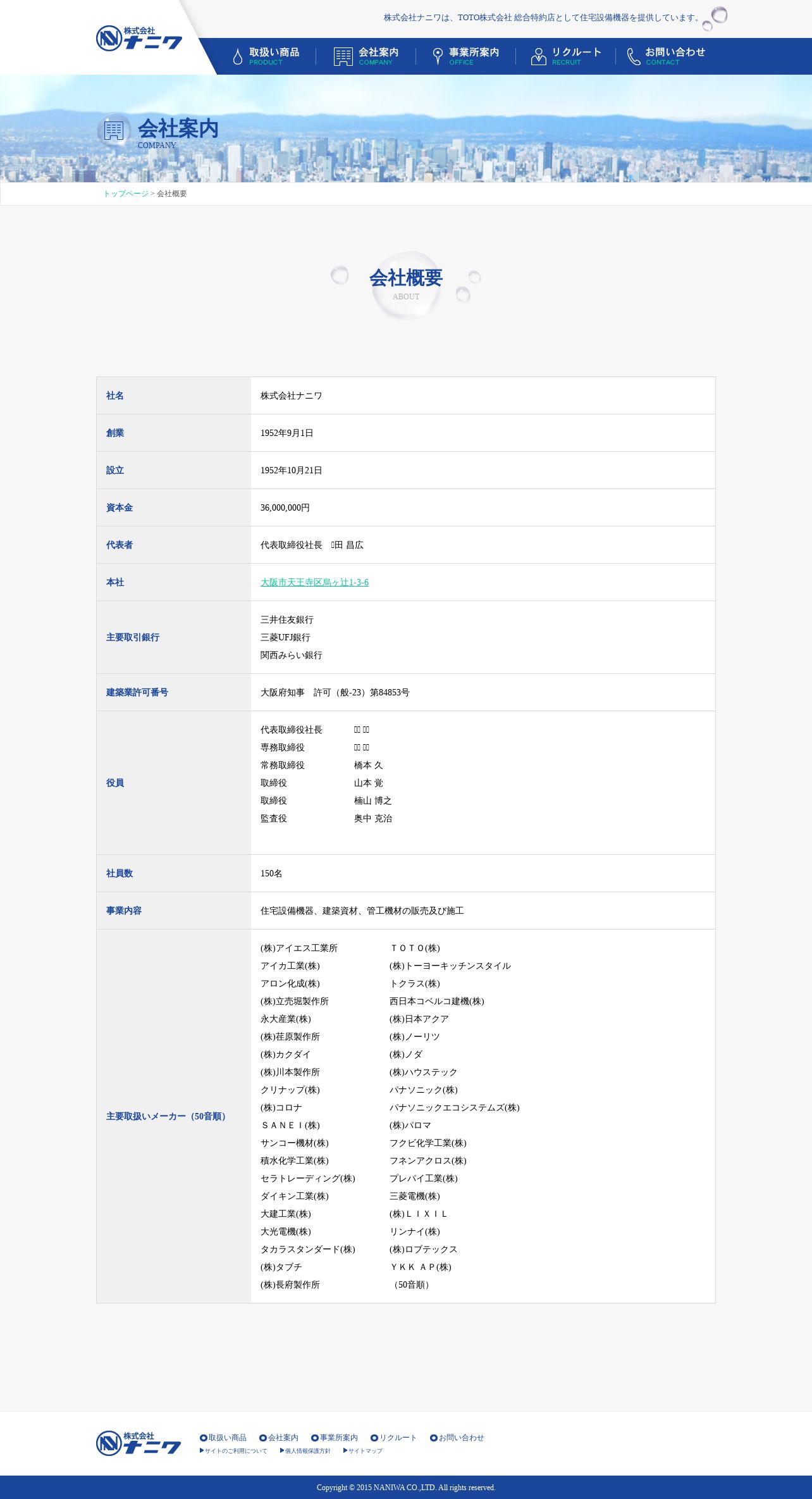This screenshot has width=812, height=1499.
Task: Click the phone icon beside お問い合わせ
Action: [x=634, y=56]
